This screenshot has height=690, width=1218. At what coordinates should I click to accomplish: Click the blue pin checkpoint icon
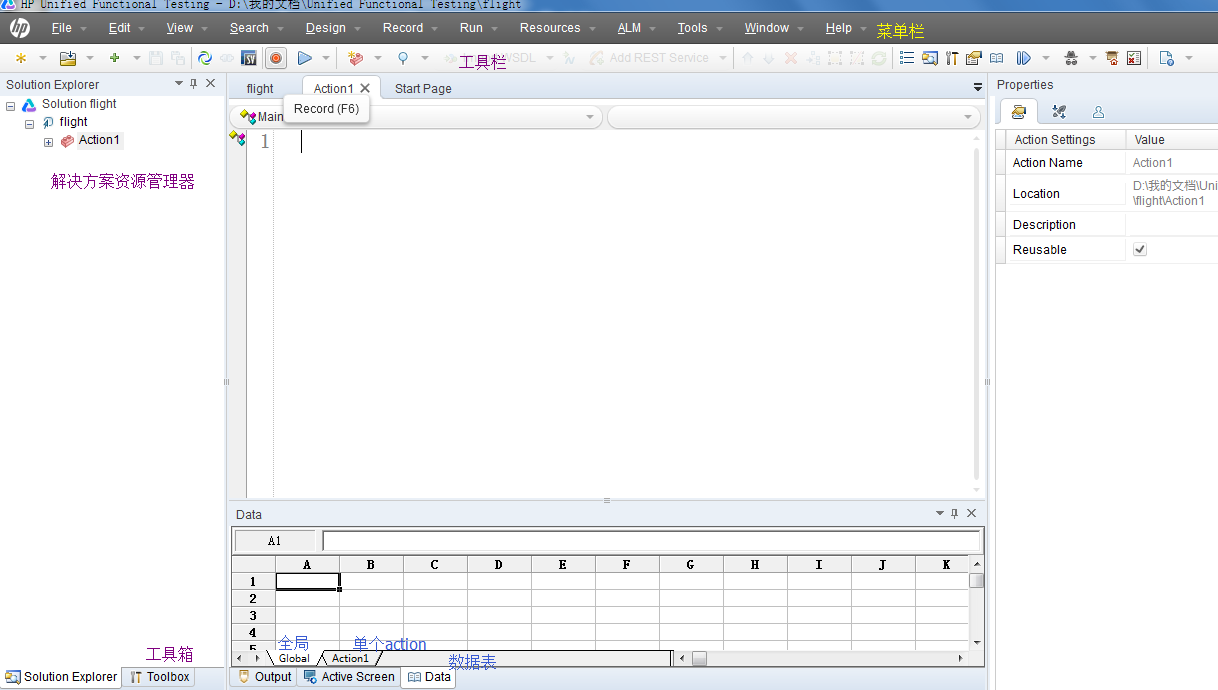pyautogui.click(x=403, y=58)
